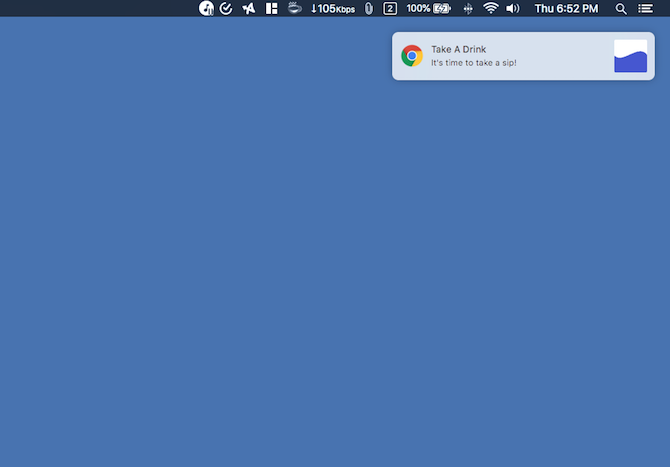670x467 pixels.
Task: Click the Take A Drink notification title
Action: (458, 50)
